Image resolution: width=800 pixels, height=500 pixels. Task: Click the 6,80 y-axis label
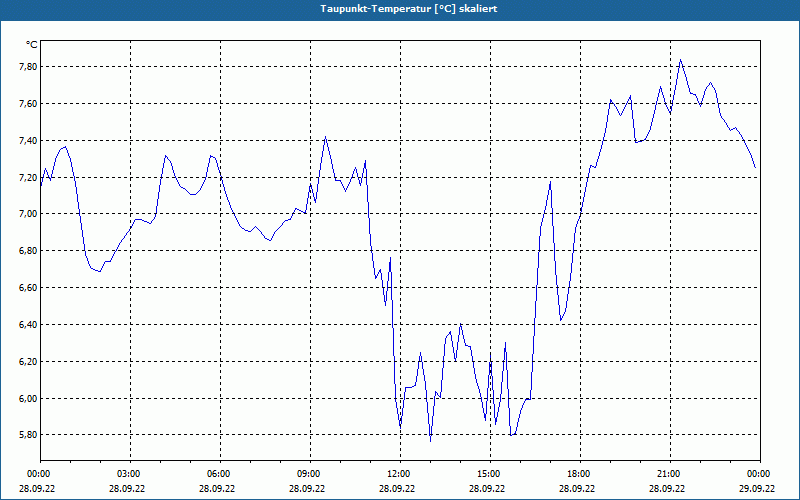click(x=29, y=251)
